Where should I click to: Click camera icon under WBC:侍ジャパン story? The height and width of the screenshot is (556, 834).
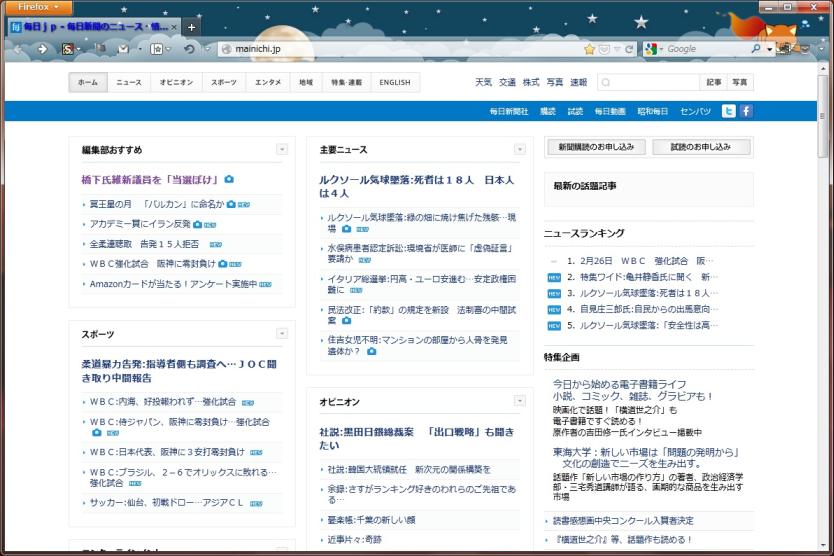(x=96, y=433)
